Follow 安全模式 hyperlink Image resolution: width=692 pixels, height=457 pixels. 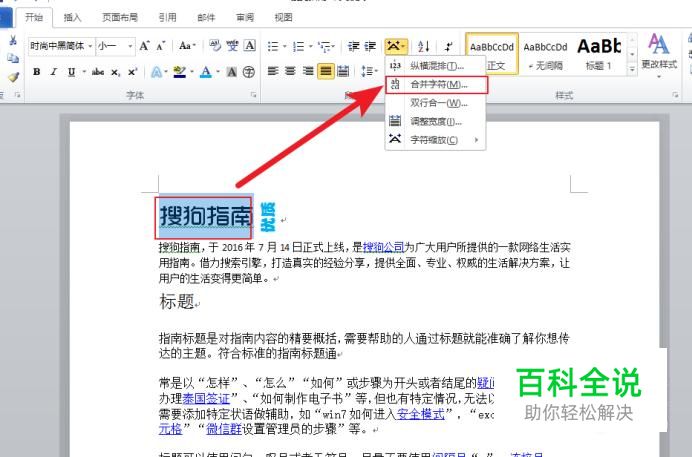click(x=421, y=414)
